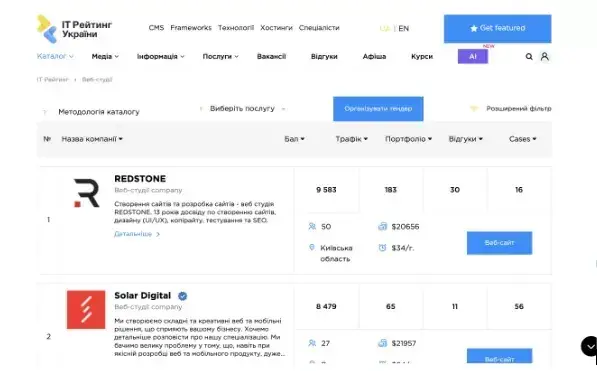Open the search magnifier icon
Screen dimensions: 597x371
point(529,57)
